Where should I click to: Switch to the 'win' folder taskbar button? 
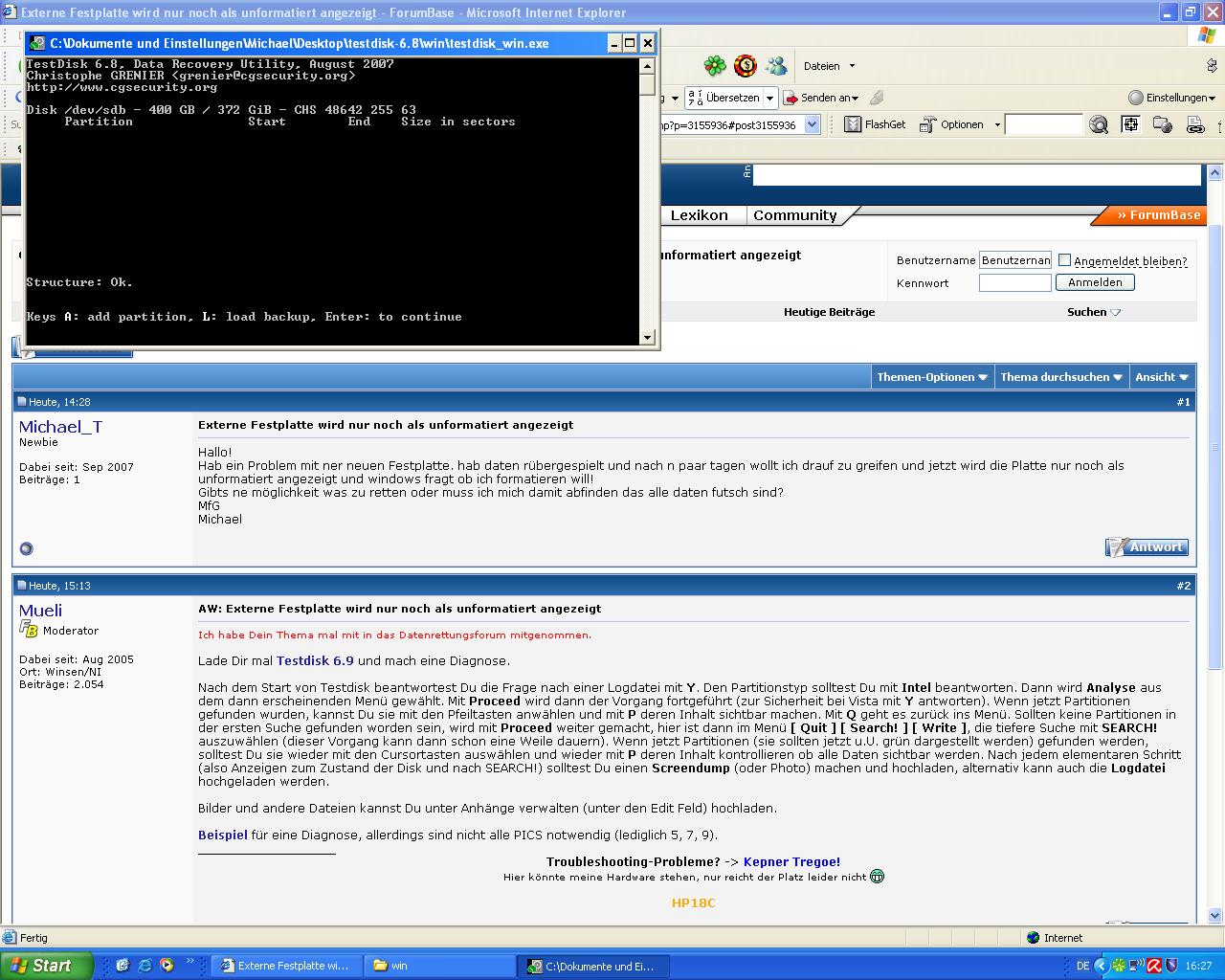coord(440,966)
